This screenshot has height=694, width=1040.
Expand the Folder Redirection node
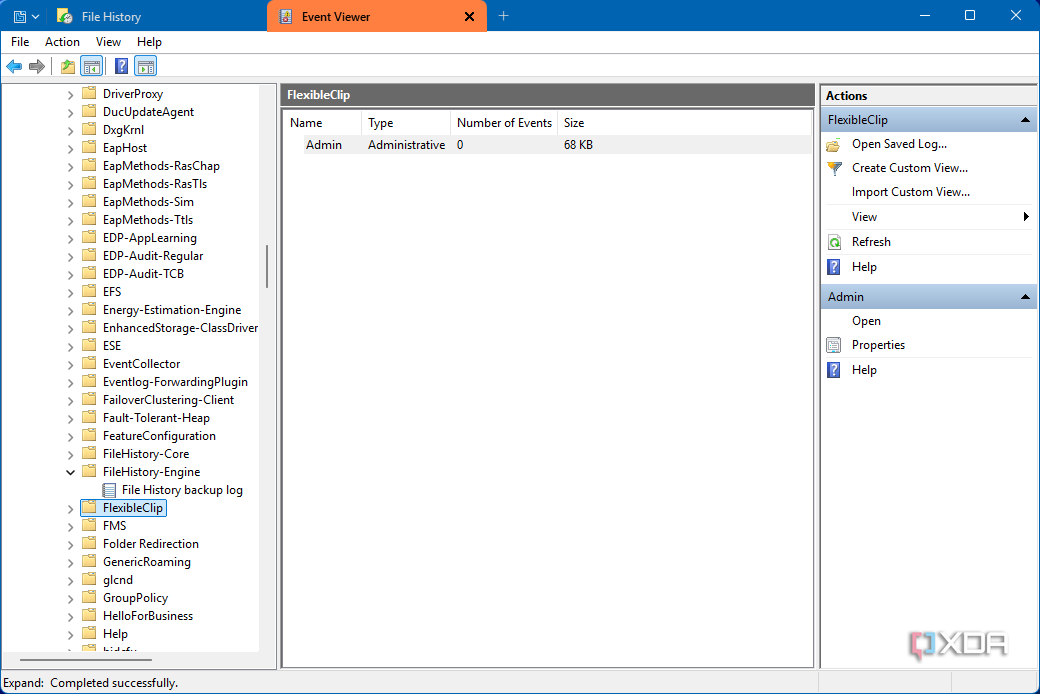(70, 545)
